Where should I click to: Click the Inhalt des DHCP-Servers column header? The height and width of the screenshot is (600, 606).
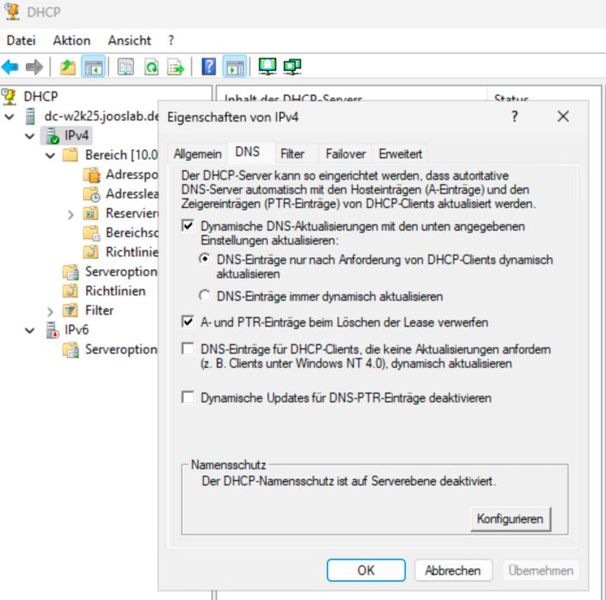(293, 97)
